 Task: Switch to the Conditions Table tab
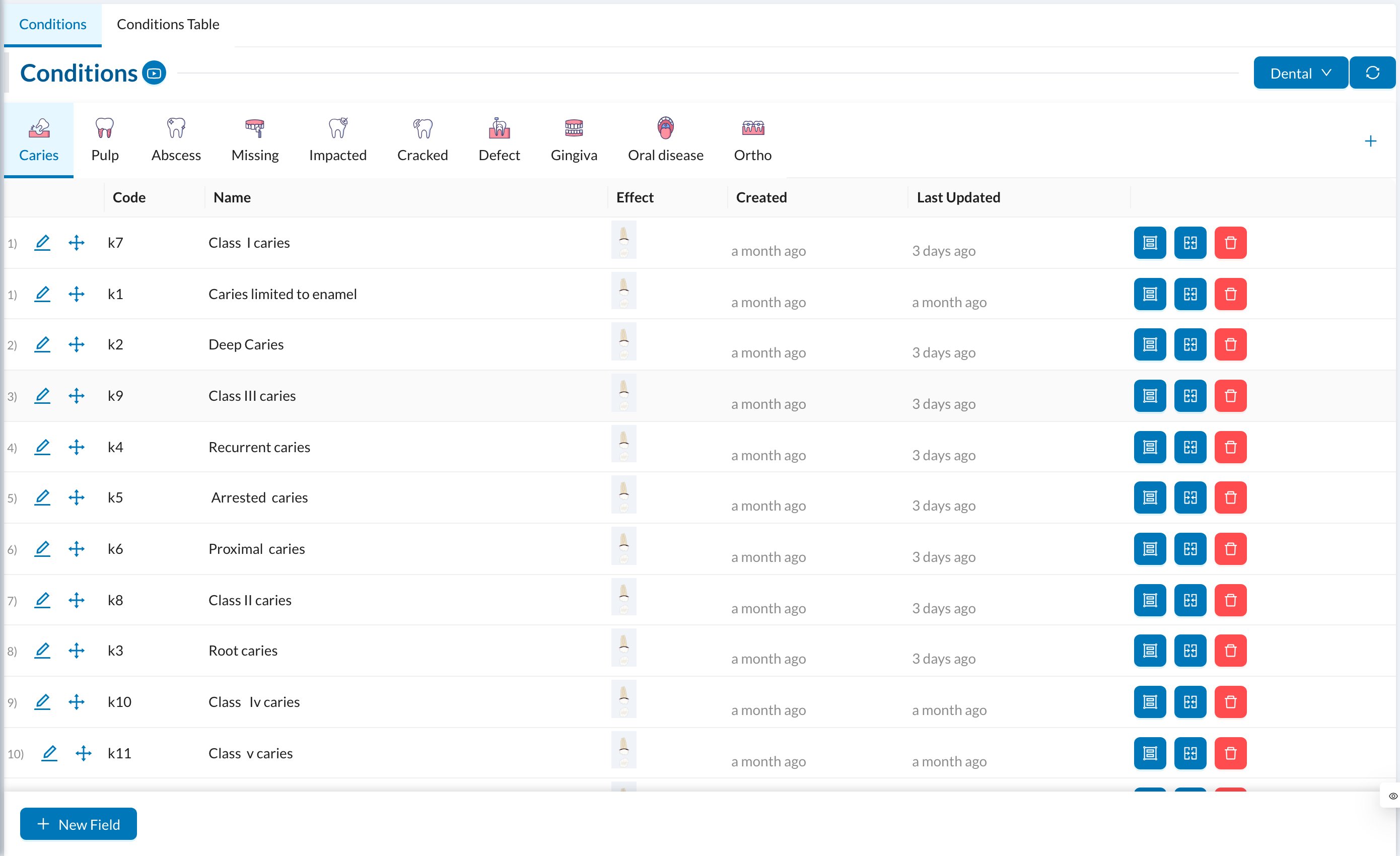[x=168, y=25]
